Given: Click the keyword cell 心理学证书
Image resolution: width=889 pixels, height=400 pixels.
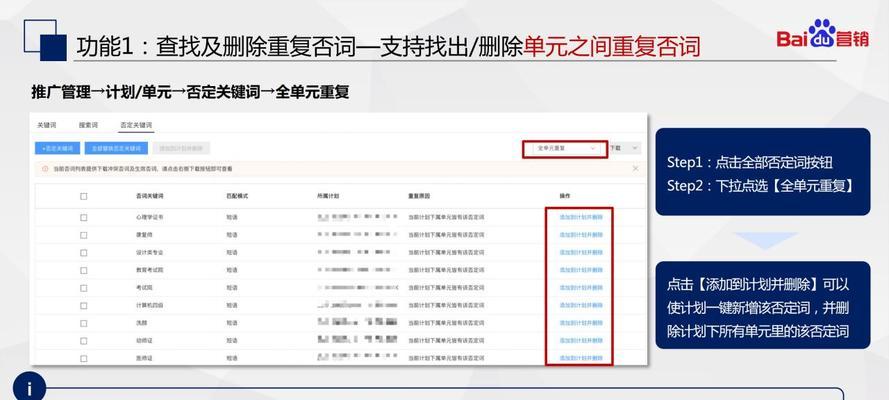Looking at the screenshot, I should [x=150, y=217].
